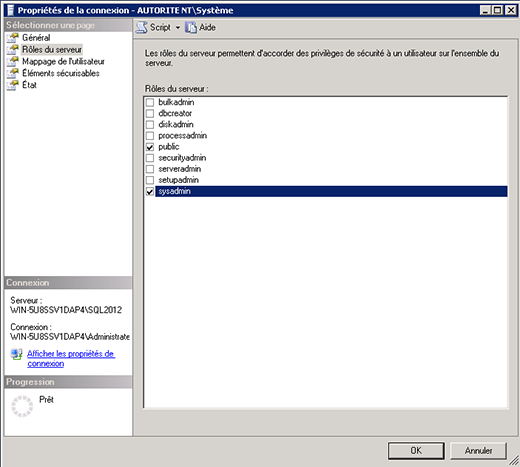The height and width of the screenshot is (467, 520).
Task: Select the dbcreator role label
Action: point(175,113)
